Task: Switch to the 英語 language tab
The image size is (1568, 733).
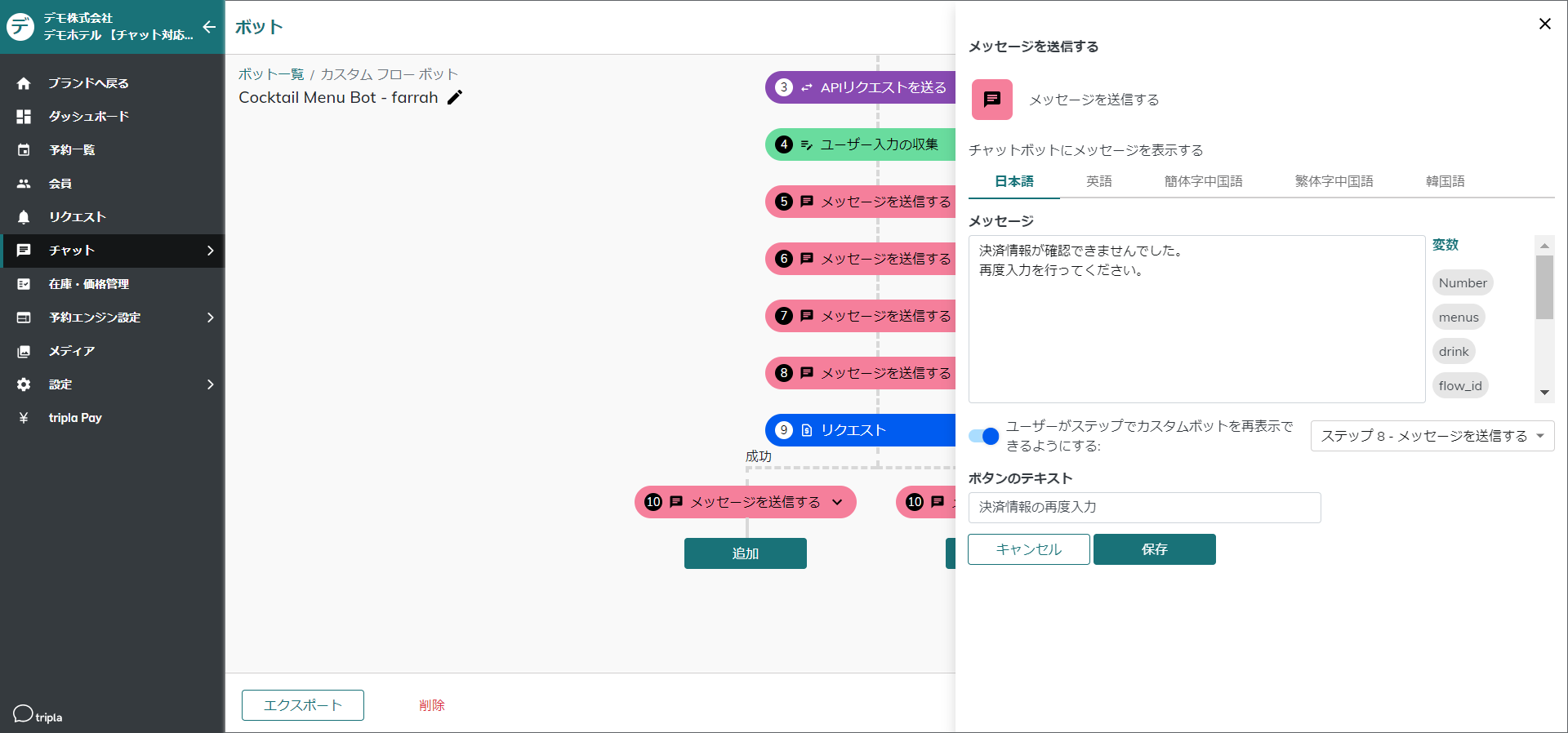Action: pyautogui.click(x=1098, y=181)
